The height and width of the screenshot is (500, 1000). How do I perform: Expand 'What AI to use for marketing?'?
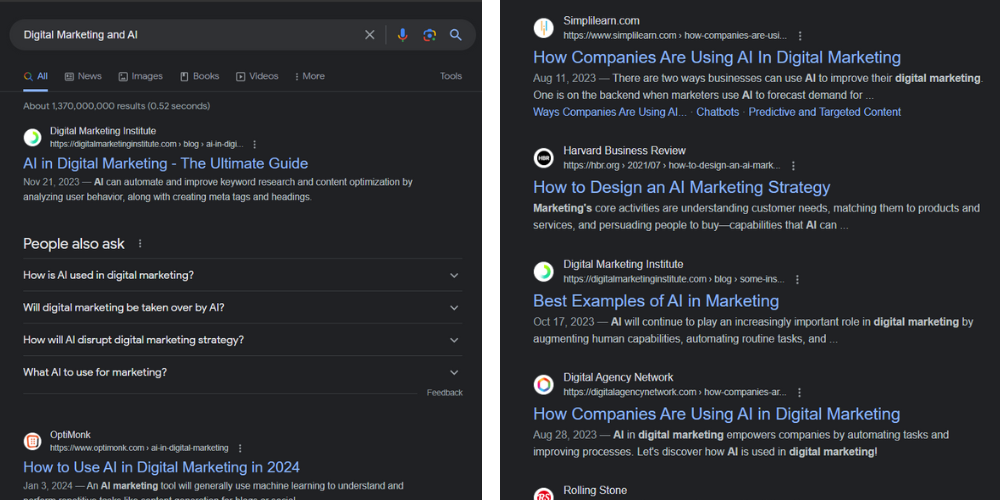[242, 372]
